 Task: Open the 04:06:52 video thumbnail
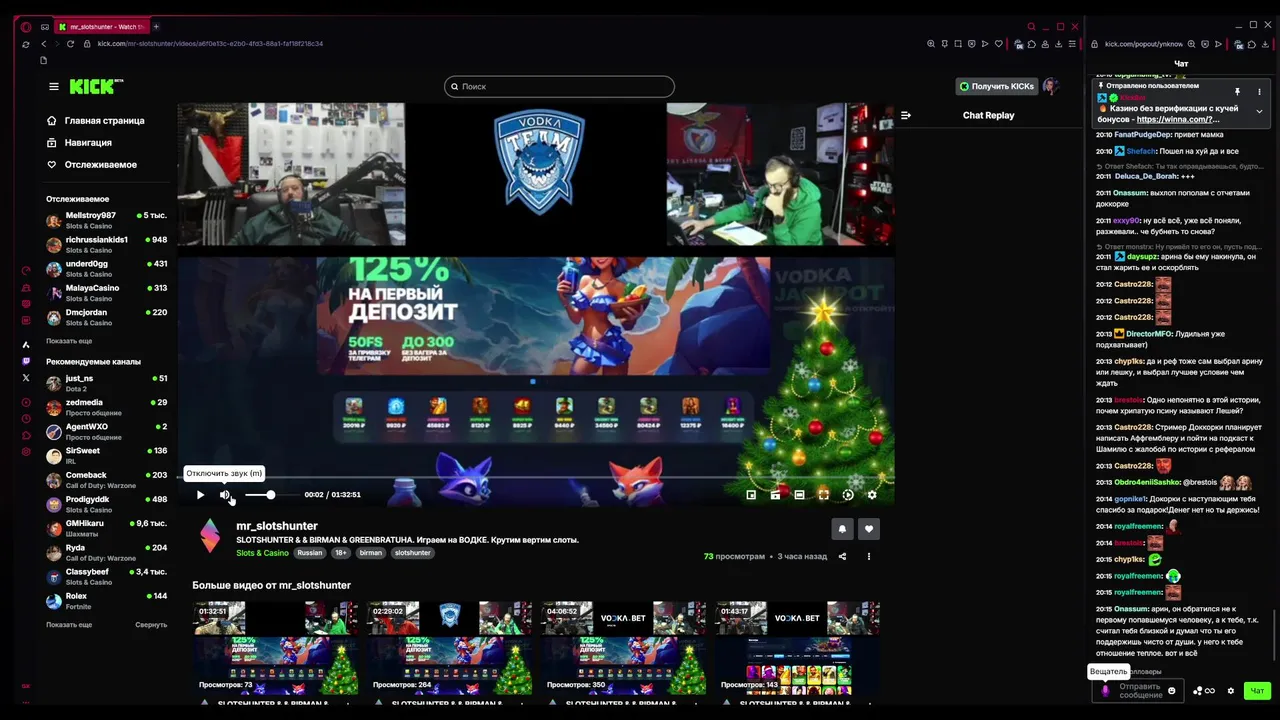pos(624,648)
